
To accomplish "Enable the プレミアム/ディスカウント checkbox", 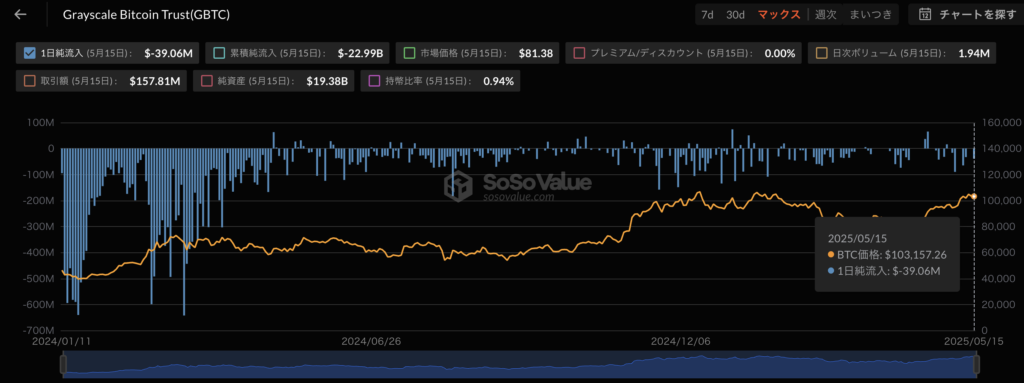I will coord(578,54).
